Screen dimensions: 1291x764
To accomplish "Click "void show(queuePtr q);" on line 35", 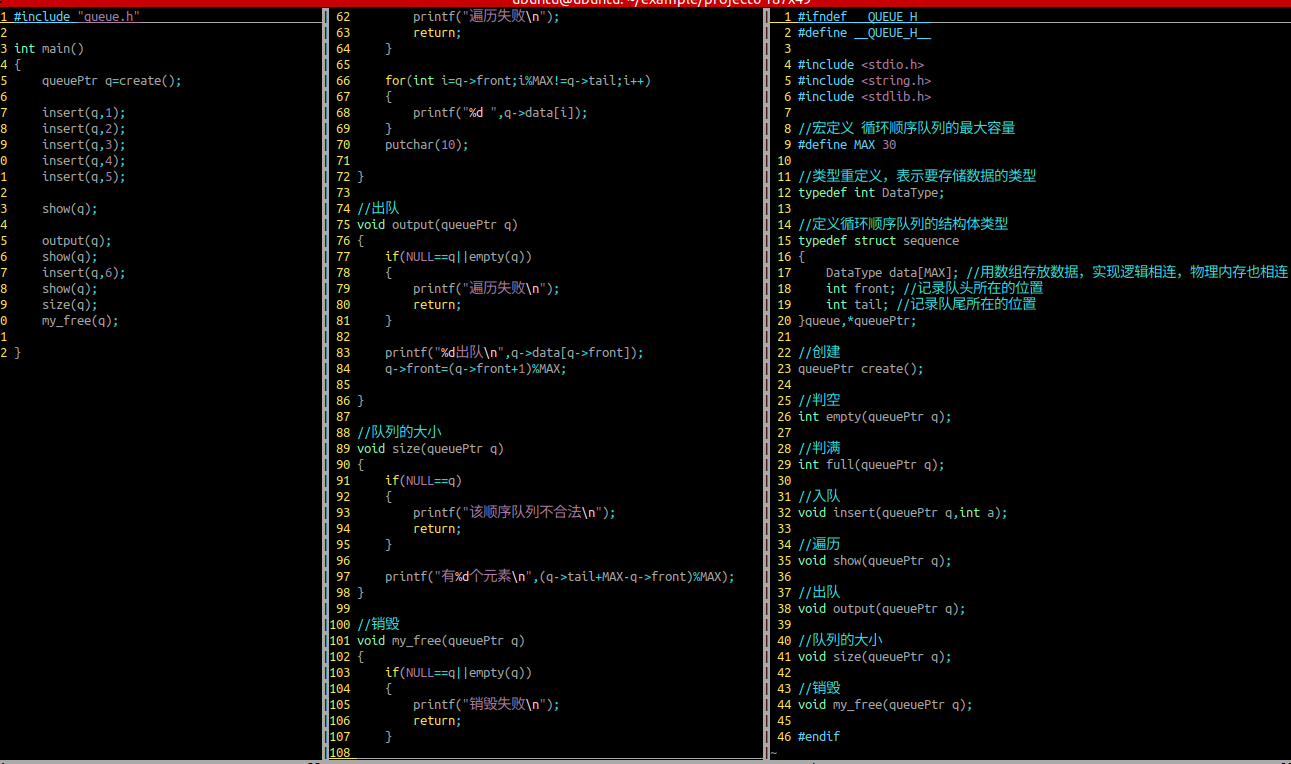I will pyautogui.click(x=875, y=561).
